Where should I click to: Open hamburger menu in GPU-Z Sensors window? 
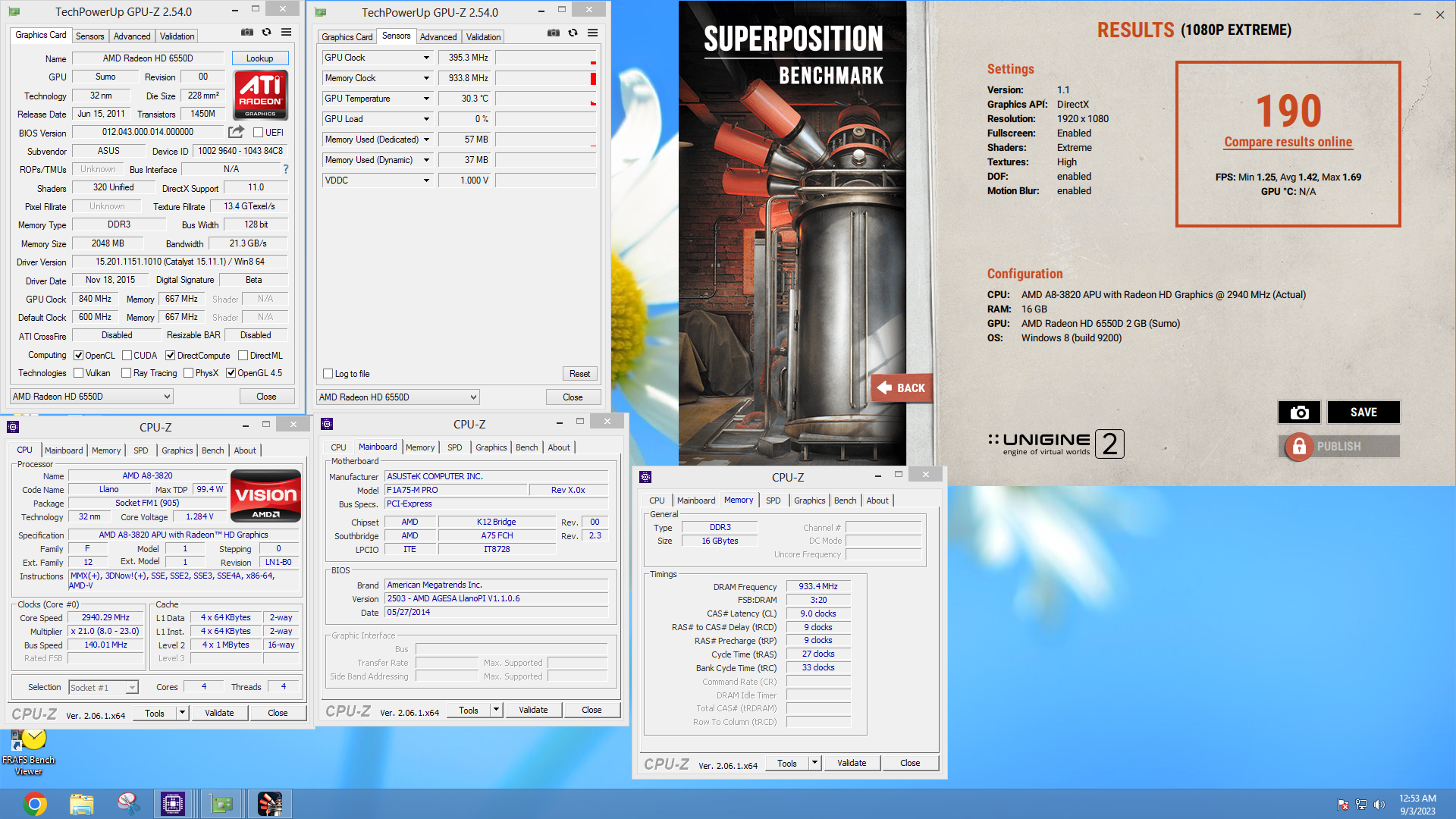click(592, 33)
